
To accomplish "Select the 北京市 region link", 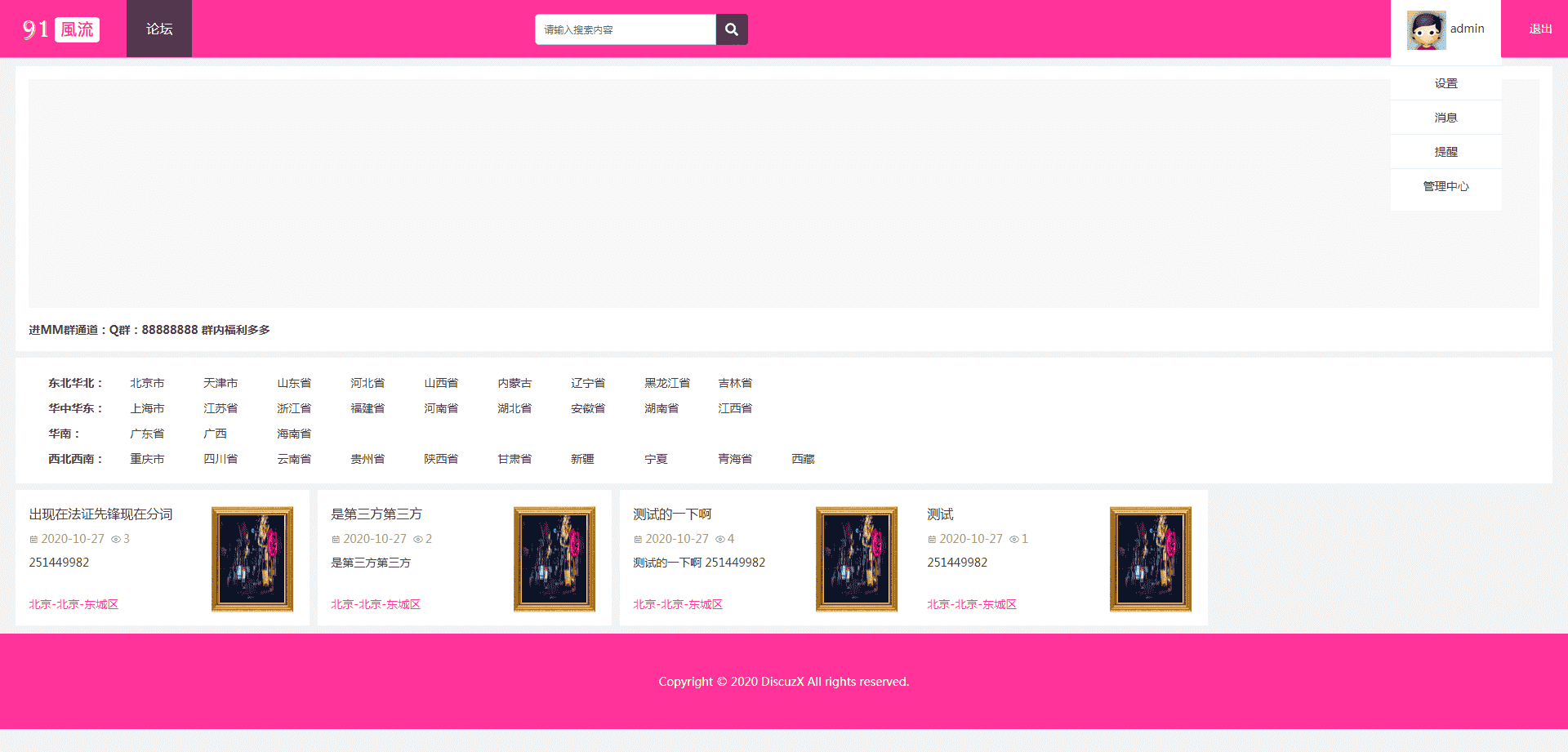I will [147, 383].
